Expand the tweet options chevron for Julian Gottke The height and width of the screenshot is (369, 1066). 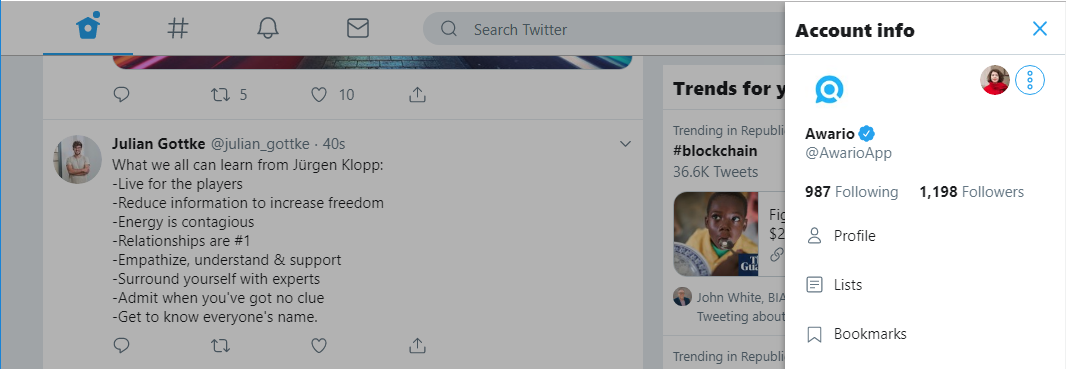(x=625, y=144)
